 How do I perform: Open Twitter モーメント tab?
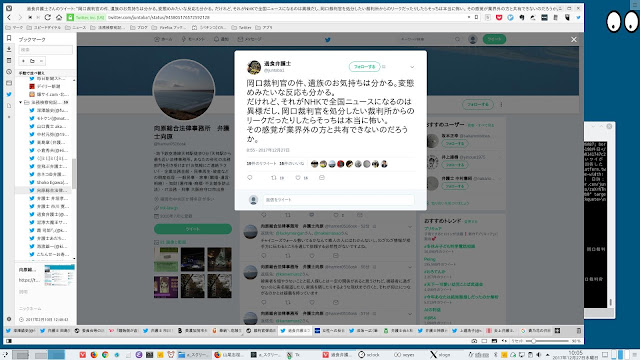pyautogui.click(x=193, y=39)
